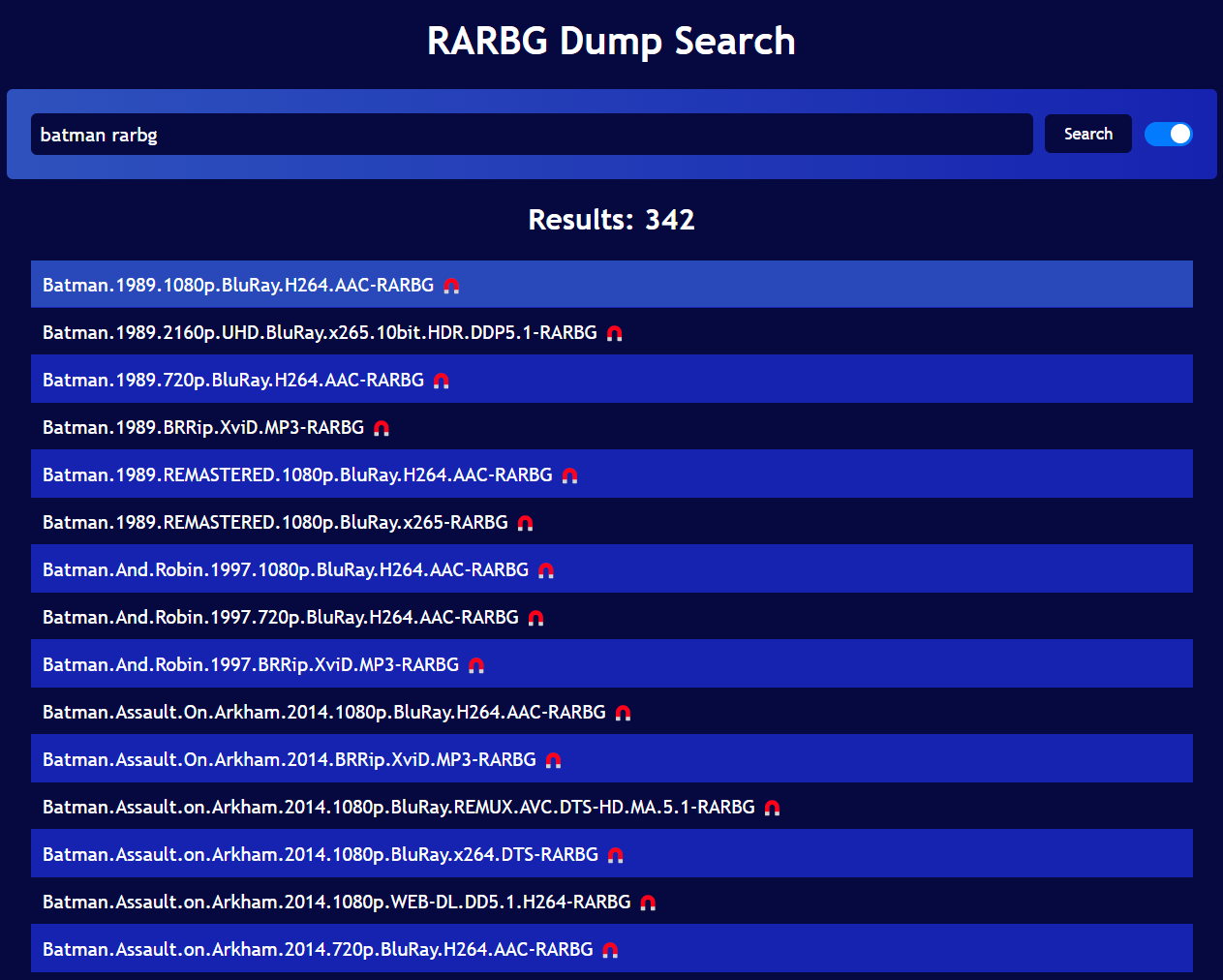Image resolution: width=1223 pixels, height=980 pixels.
Task: Click magnet icon beside Batman.1989.720p.BluRay.H264.AAC-RARBG
Action: (x=442, y=381)
